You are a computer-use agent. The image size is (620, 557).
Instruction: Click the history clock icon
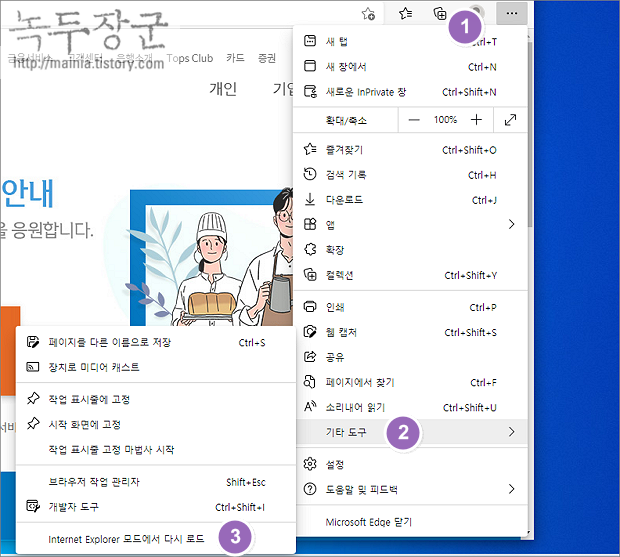pos(310,174)
